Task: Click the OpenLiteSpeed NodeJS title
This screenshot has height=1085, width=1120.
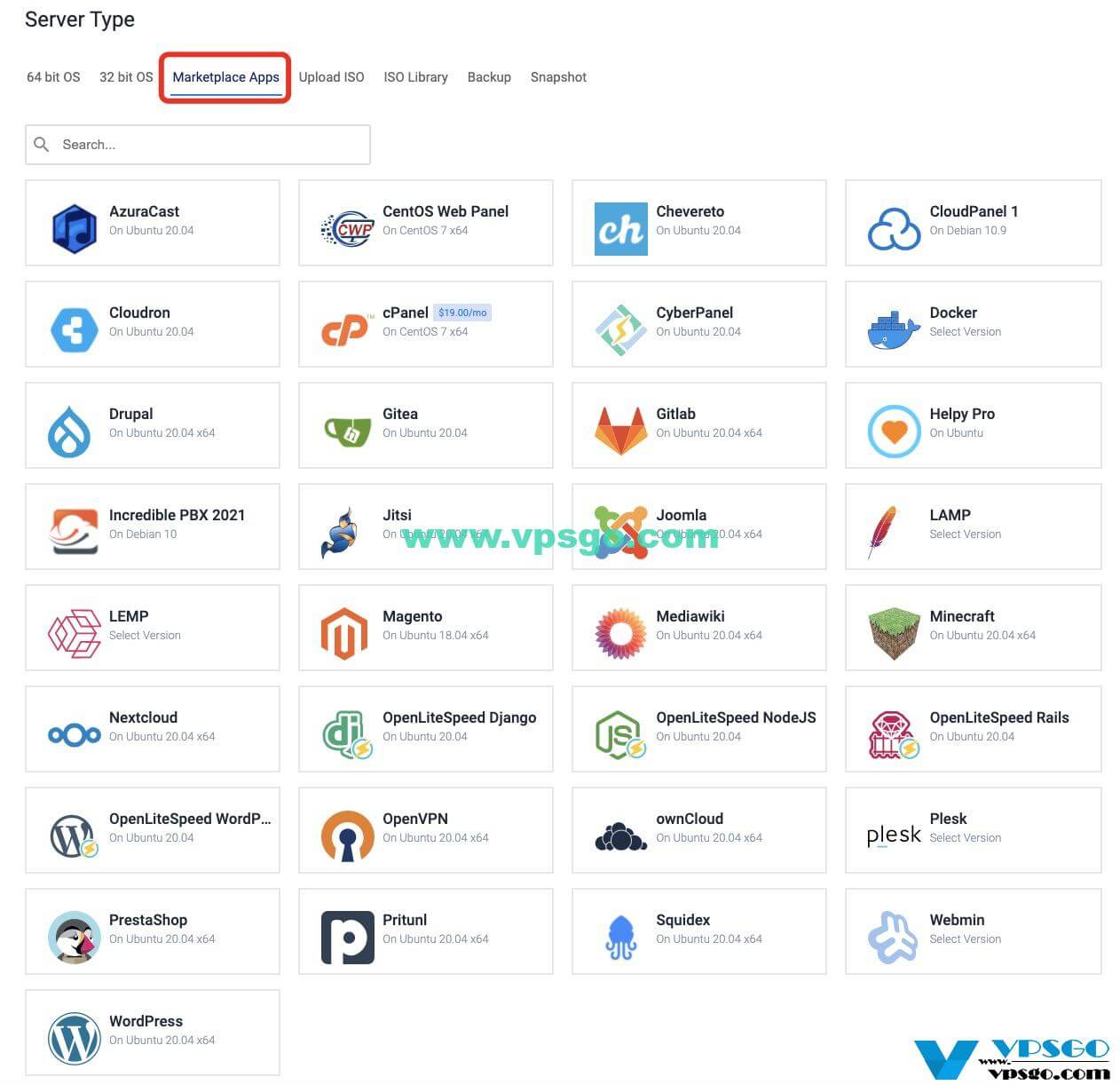Action: click(736, 717)
